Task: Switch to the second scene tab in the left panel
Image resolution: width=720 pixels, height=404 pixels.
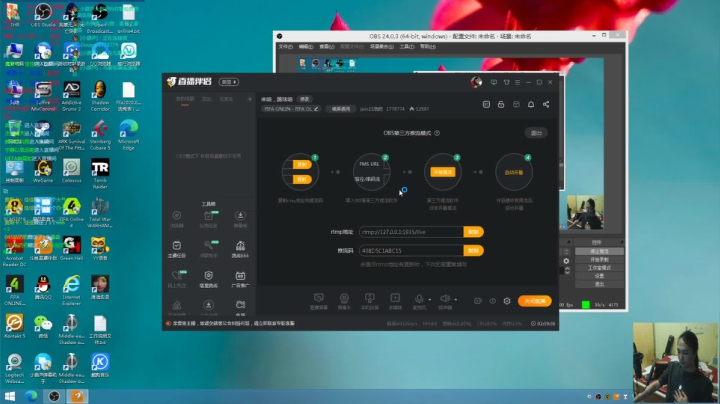Action: [207, 99]
